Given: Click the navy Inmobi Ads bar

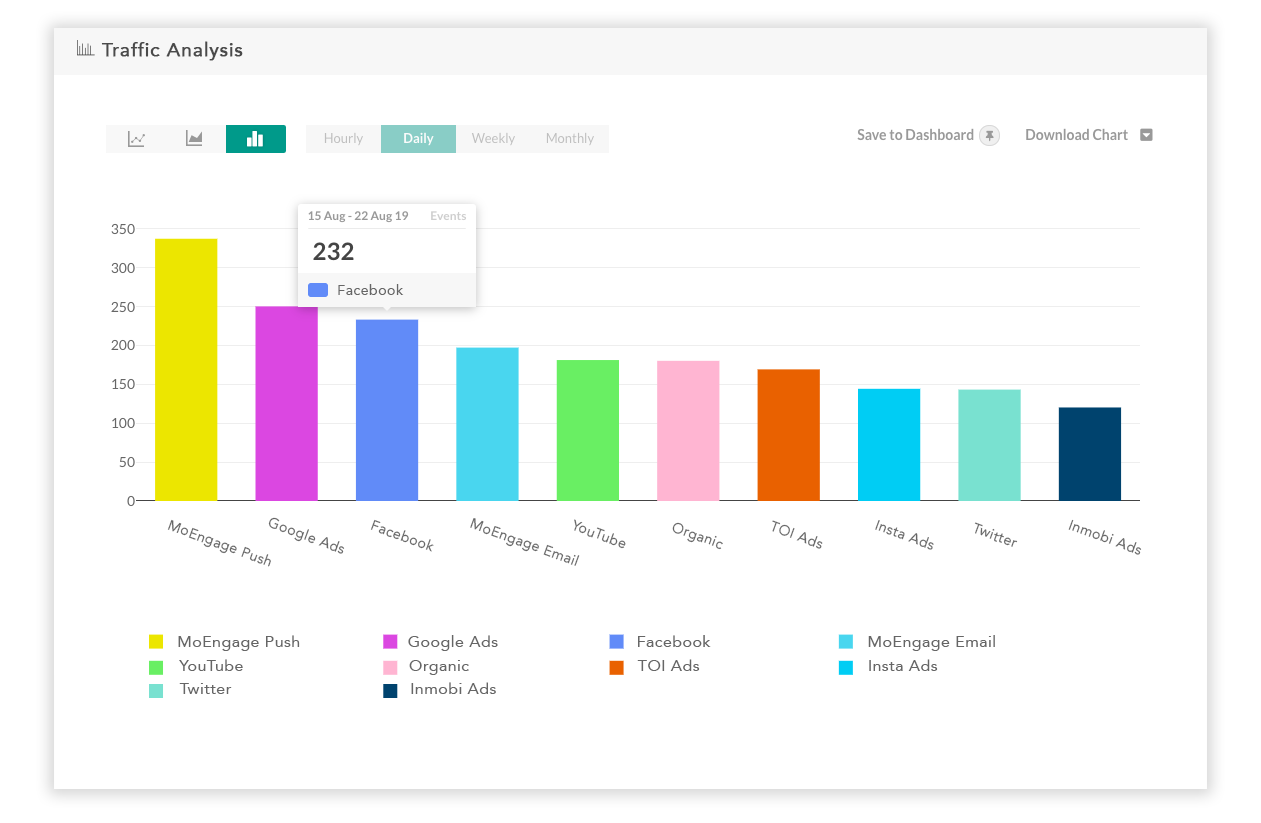Looking at the screenshot, I should tap(1090, 454).
